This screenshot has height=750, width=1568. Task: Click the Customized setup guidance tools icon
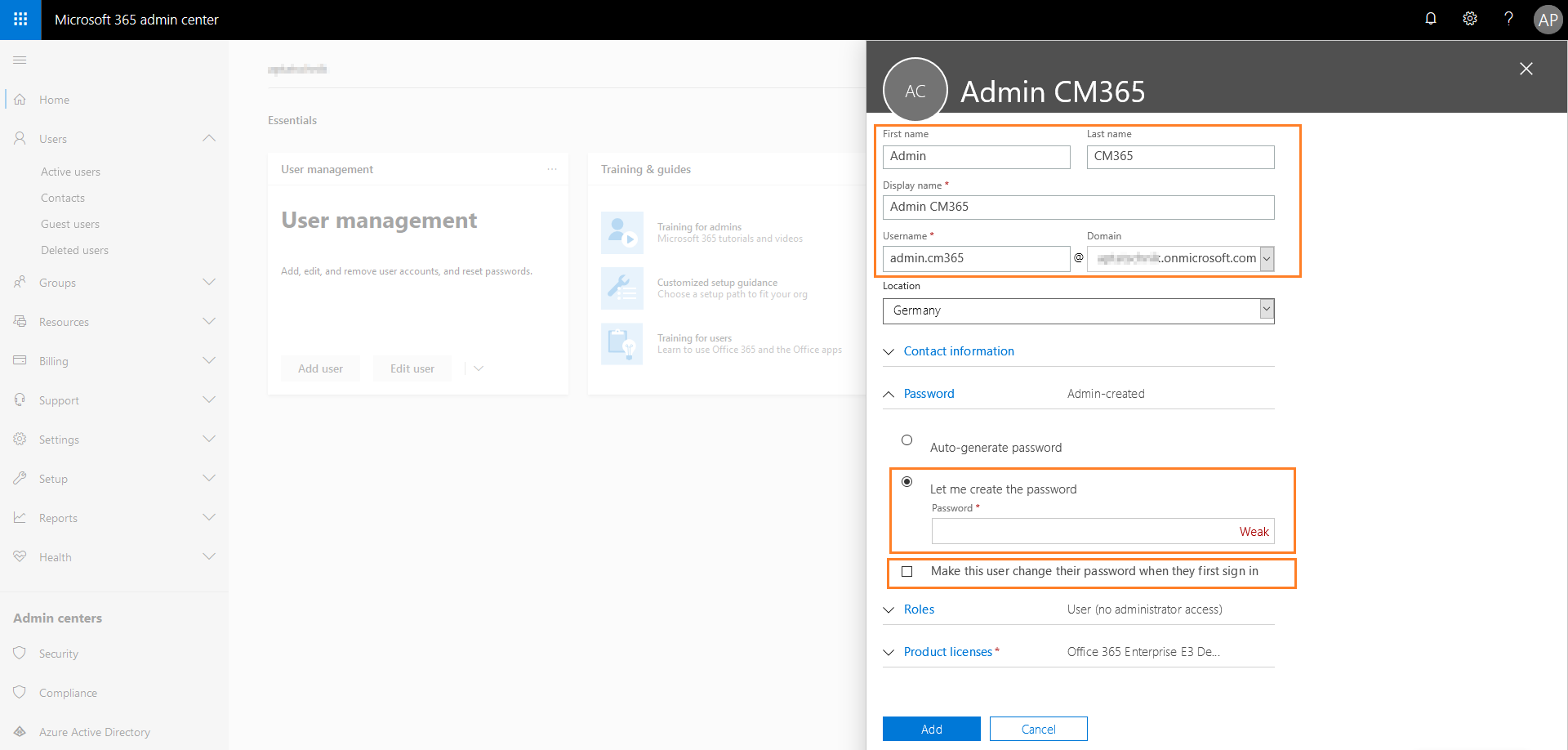(x=621, y=288)
